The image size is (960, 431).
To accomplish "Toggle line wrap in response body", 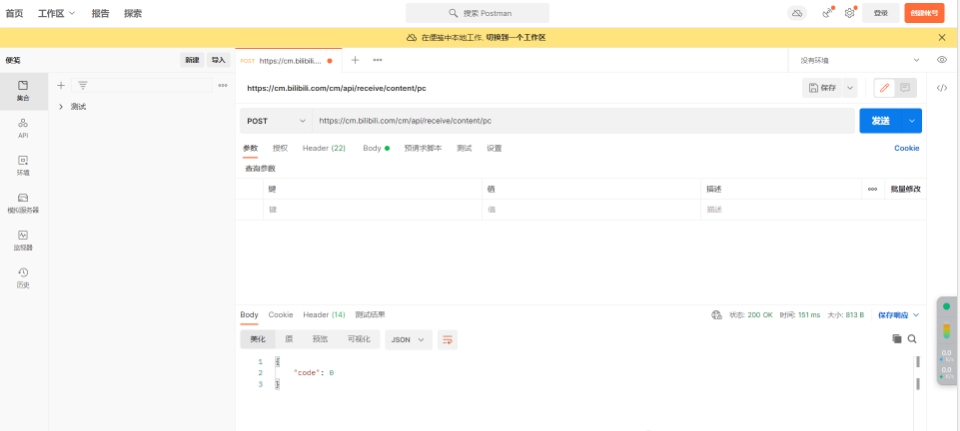I will pyautogui.click(x=448, y=340).
